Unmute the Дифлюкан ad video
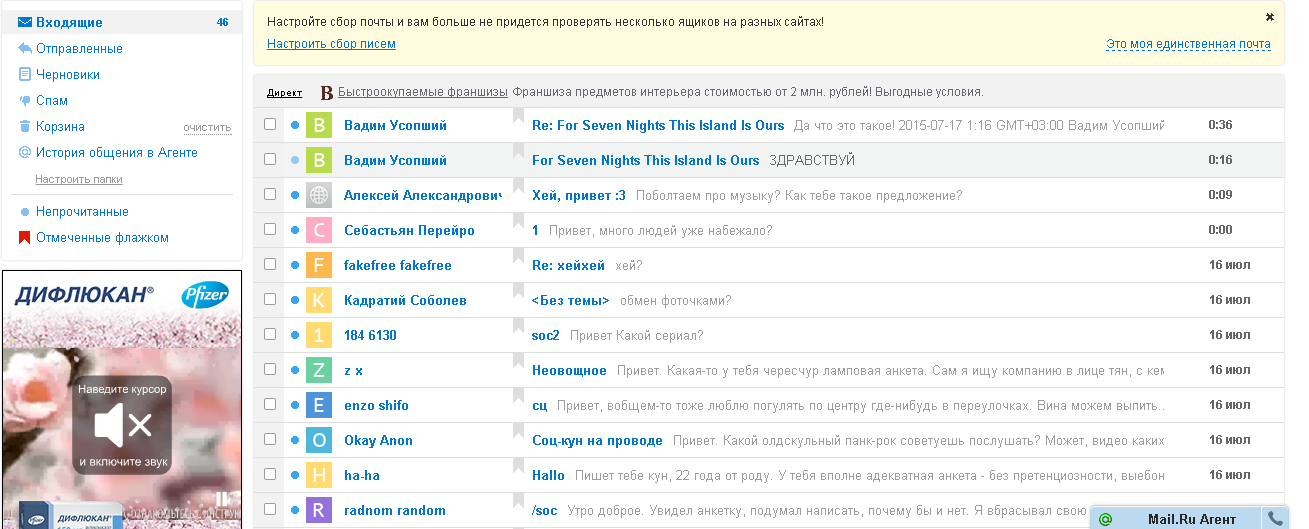1309x529 pixels. (x=122, y=425)
